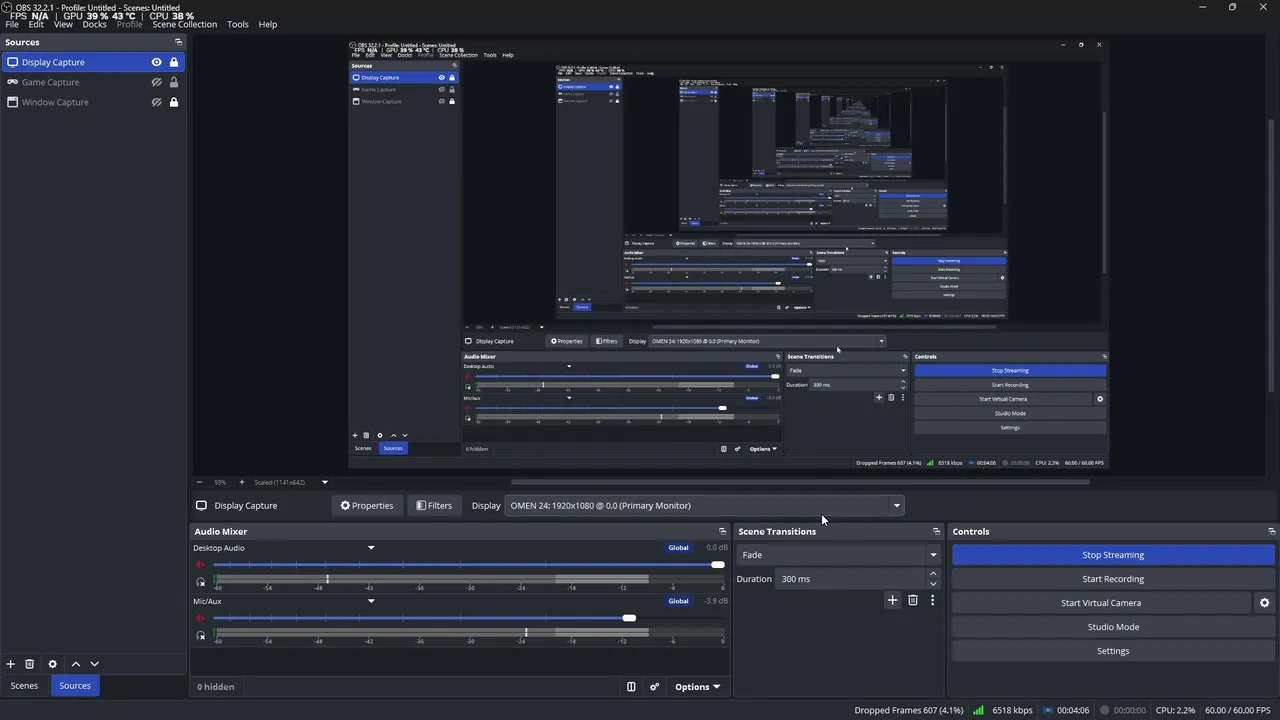This screenshot has width=1280, height=720.
Task: Click the Desktop Audio volume slider handle
Action: pyautogui.click(x=717, y=565)
